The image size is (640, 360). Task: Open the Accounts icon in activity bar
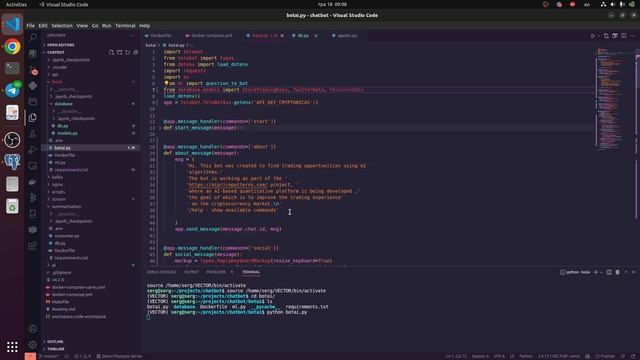[x=33, y=329]
